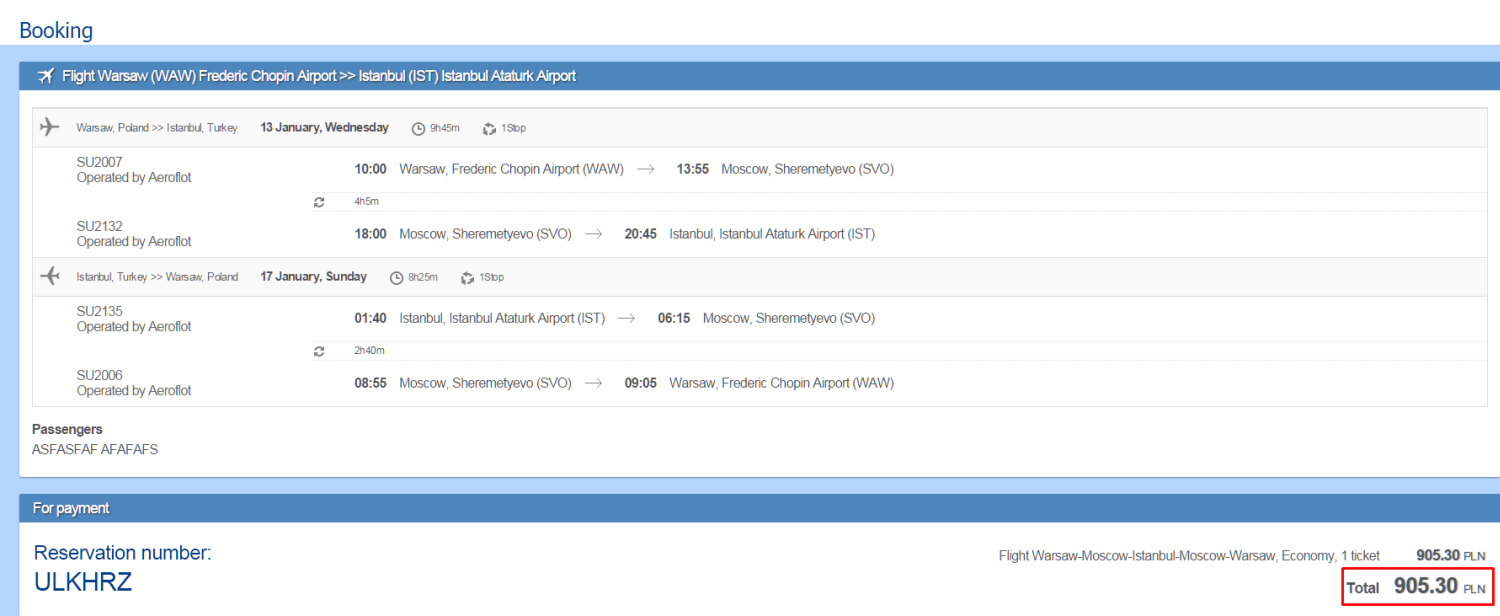Click the 01:40 departure time
The width and height of the screenshot is (1500, 616).
pos(370,318)
